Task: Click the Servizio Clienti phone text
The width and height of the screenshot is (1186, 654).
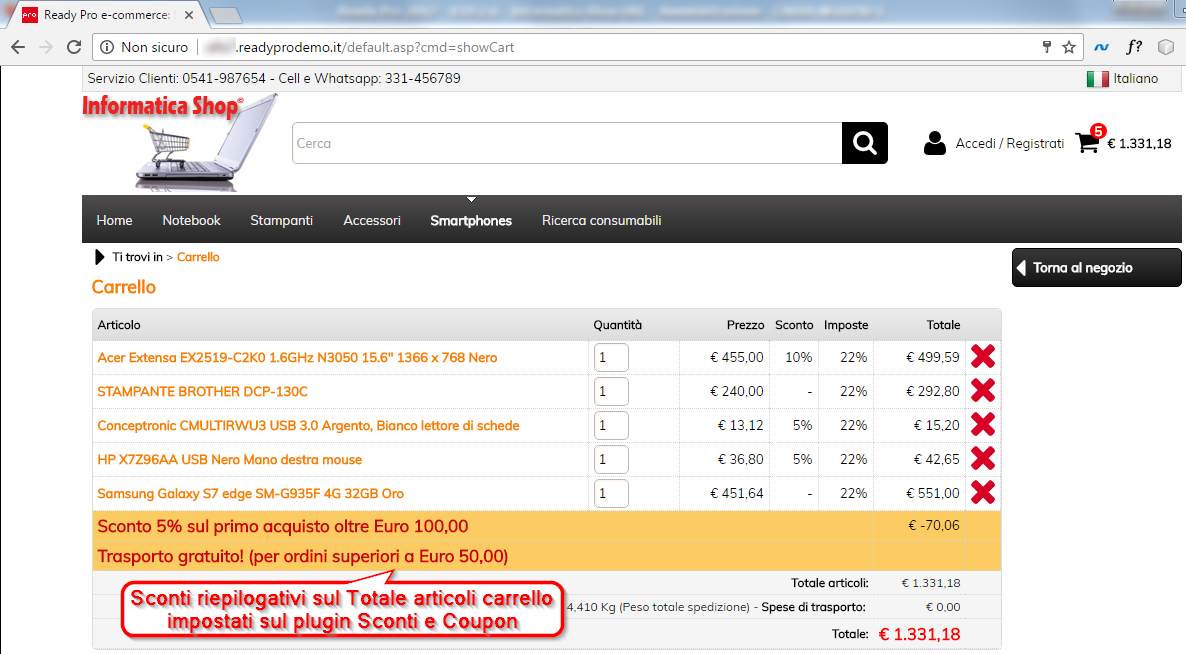Action: tap(274, 79)
